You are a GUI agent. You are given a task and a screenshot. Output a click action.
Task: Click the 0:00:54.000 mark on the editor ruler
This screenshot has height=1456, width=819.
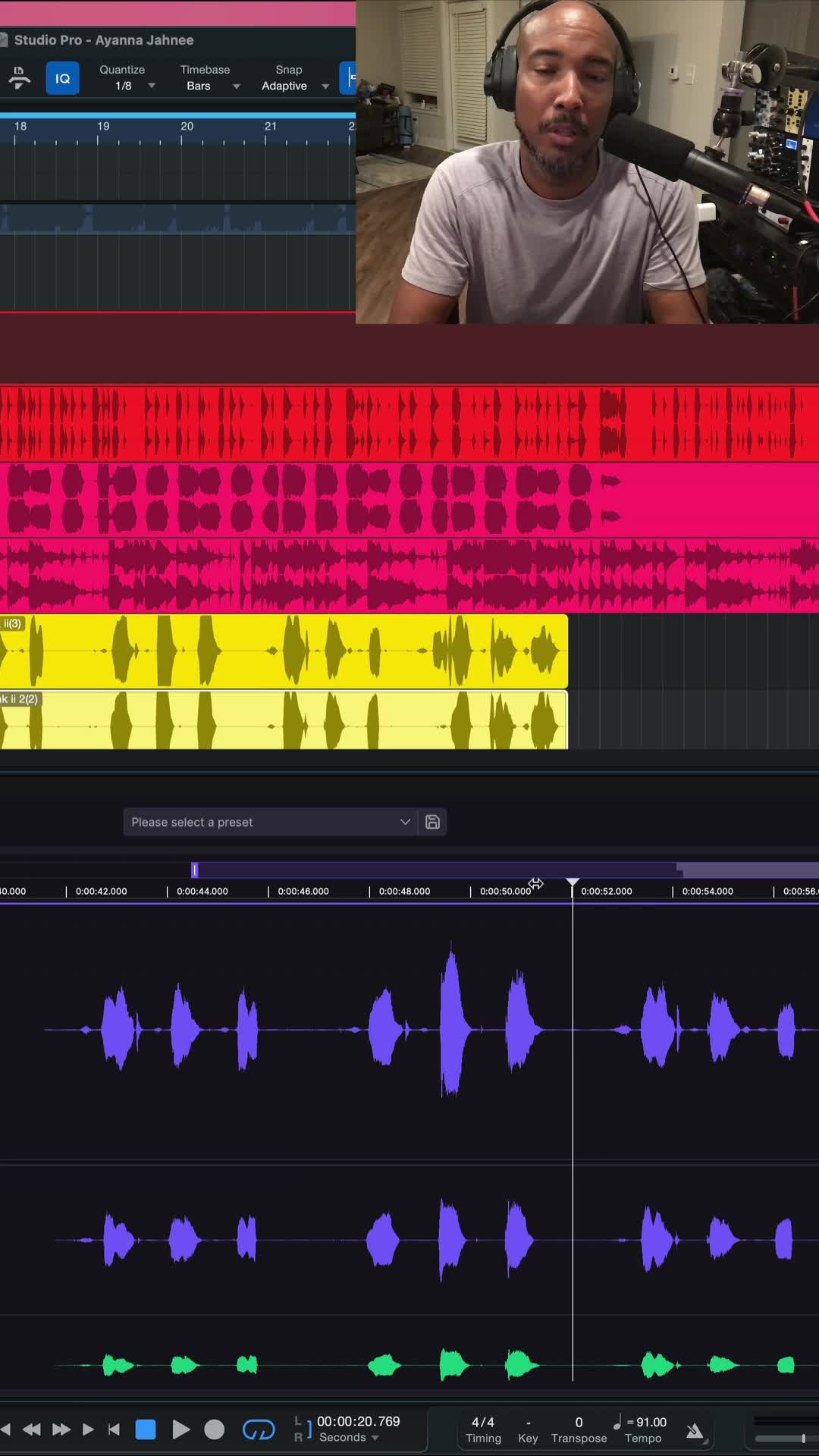[708, 891]
